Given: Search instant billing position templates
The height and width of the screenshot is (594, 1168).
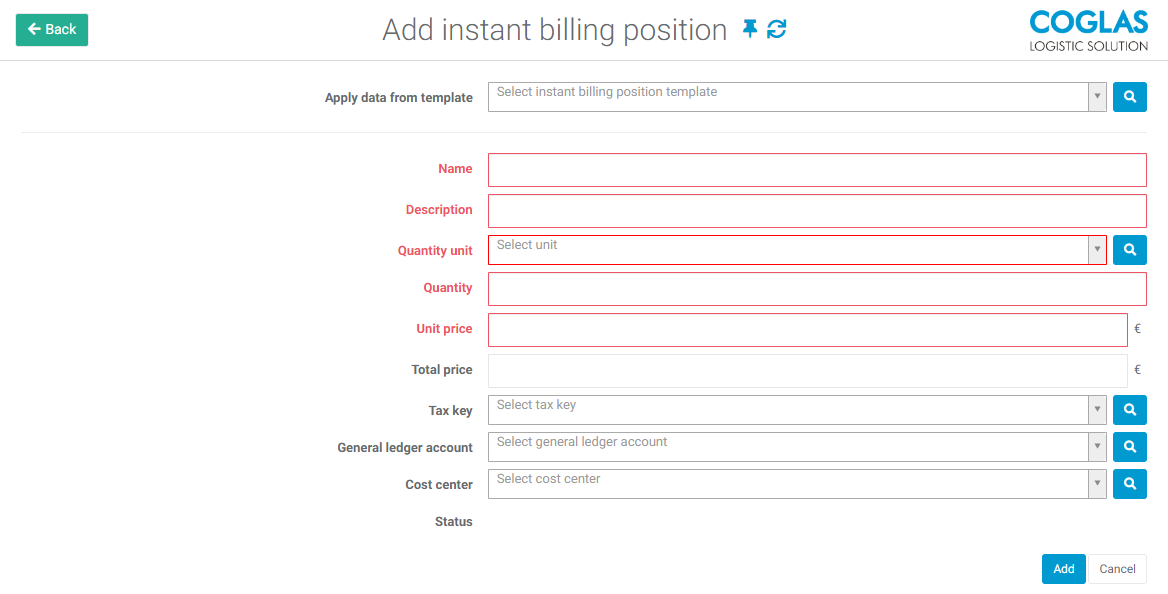Looking at the screenshot, I should (1129, 97).
